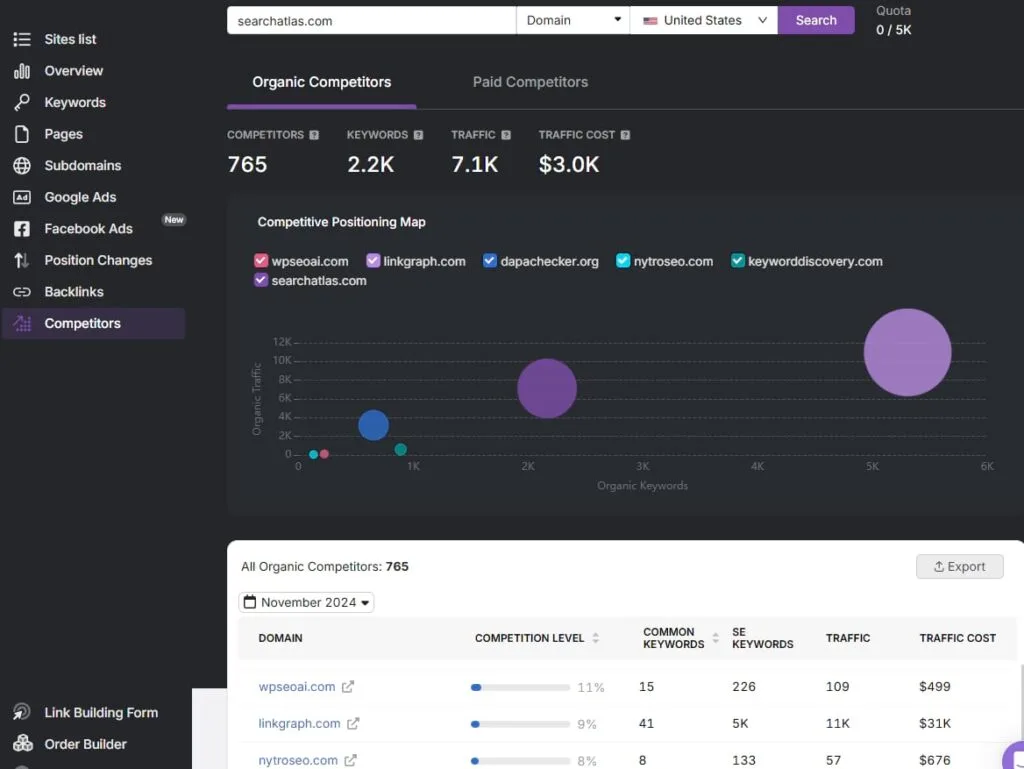Click the Position Changes arrows icon
The height and width of the screenshot is (769, 1024).
pos(22,260)
